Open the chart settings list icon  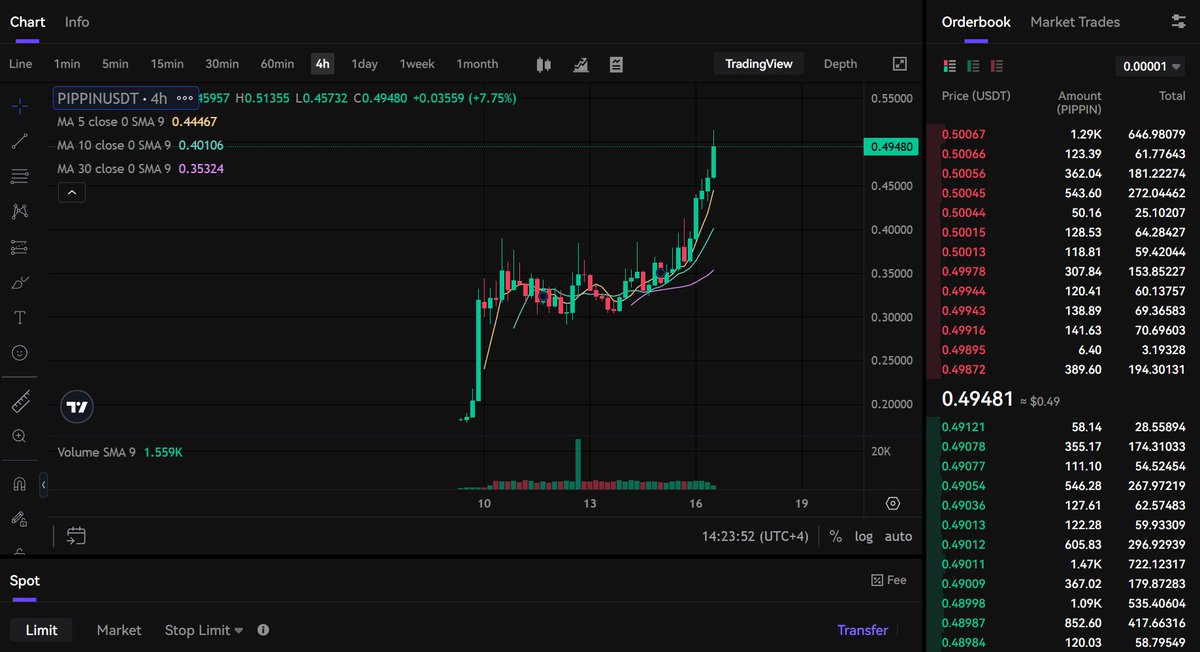[x=616, y=64]
